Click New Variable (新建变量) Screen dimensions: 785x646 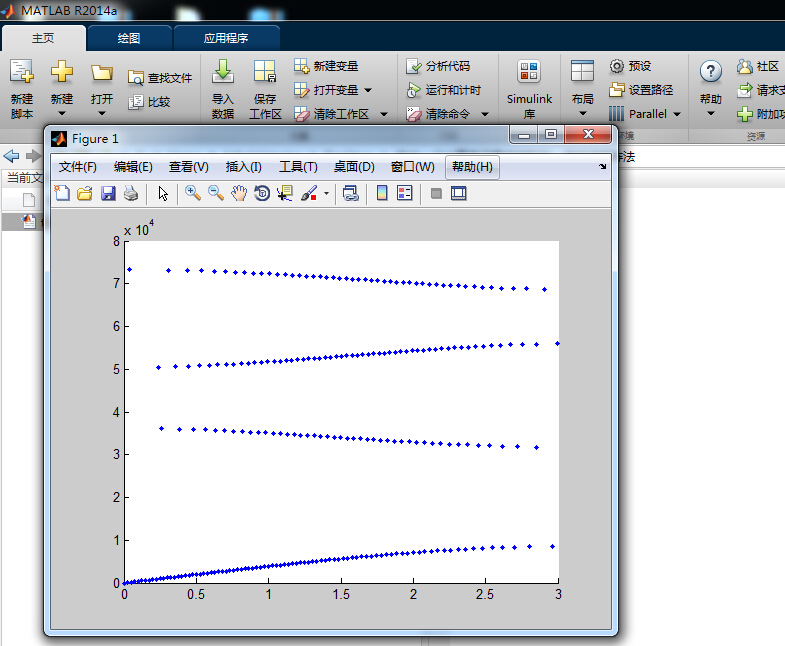326,66
